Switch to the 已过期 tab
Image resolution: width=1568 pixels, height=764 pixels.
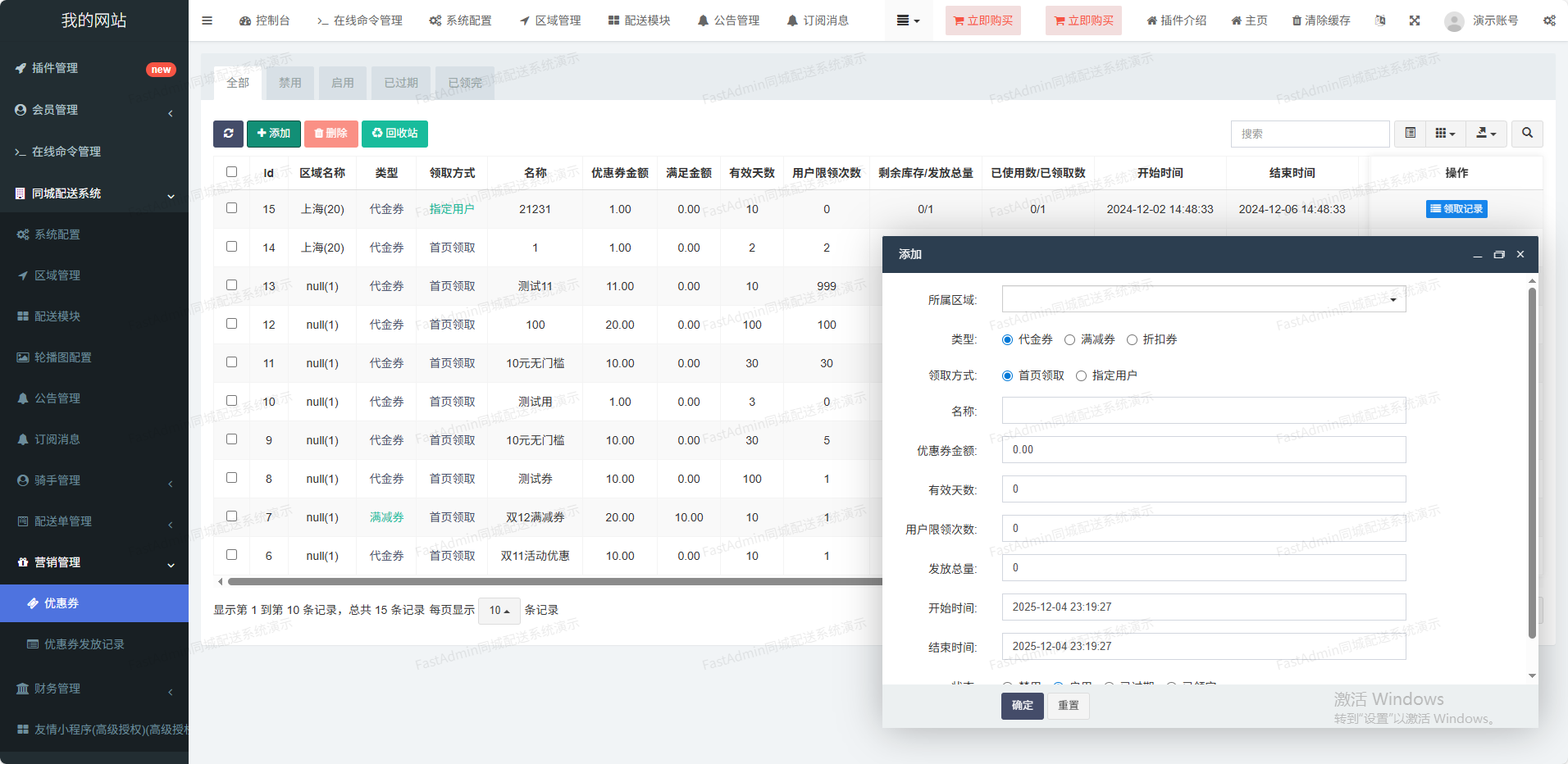[401, 83]
